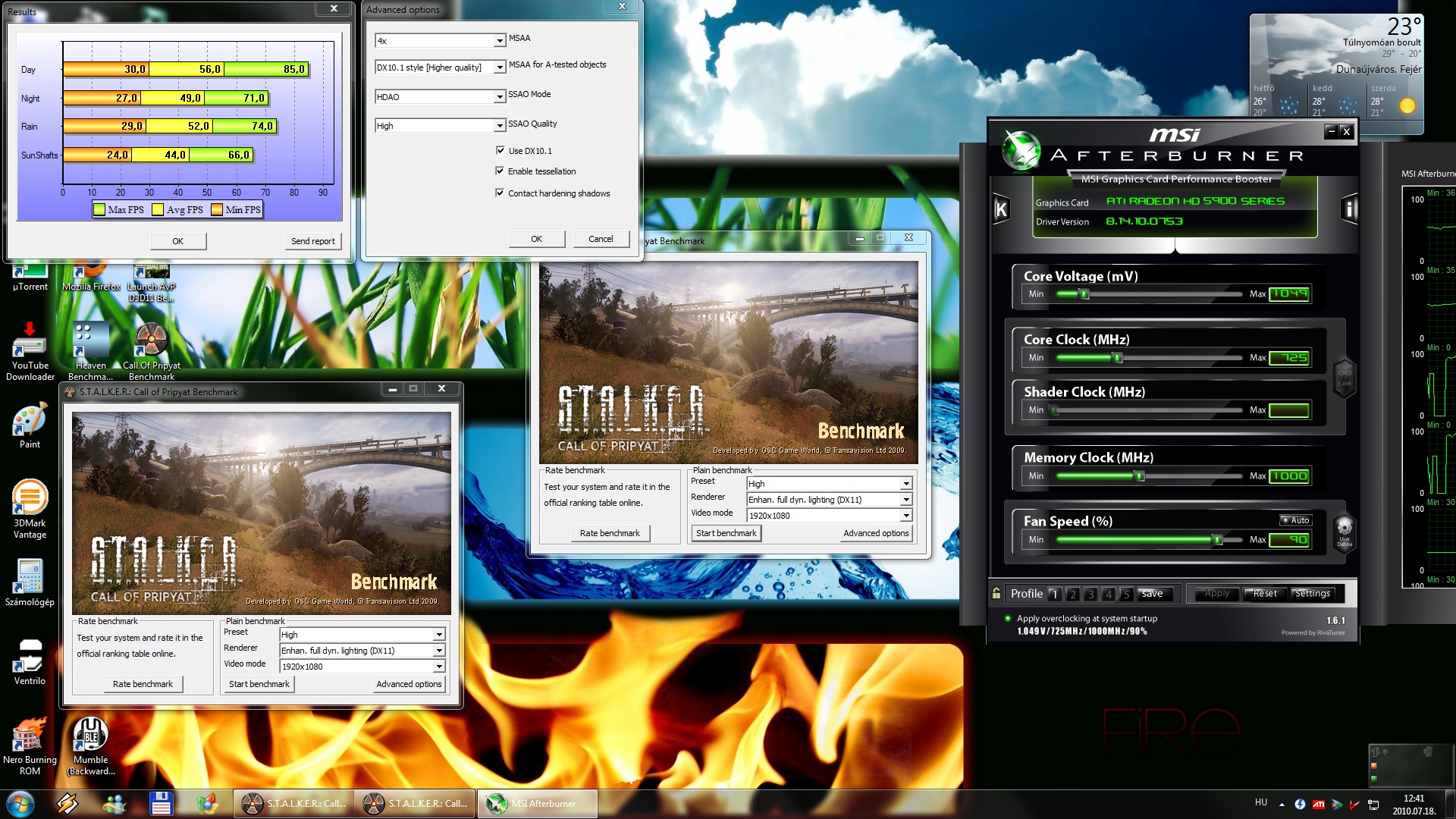
Task: Open the Windows Start orb
Action: pyautogui.click(x=20, y=803)
